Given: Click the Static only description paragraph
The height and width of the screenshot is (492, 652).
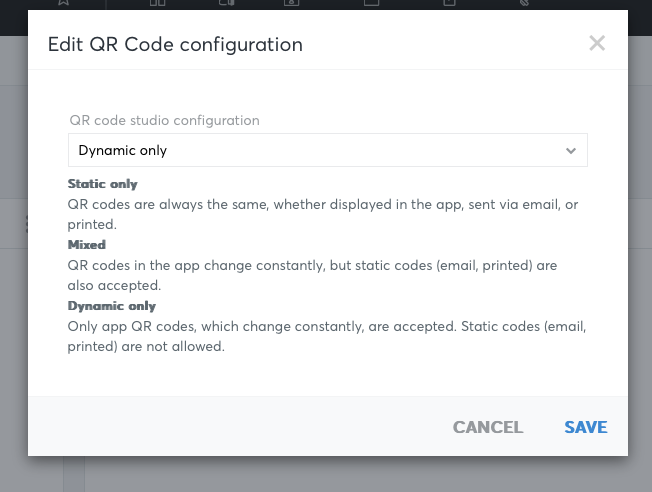Looking at the screenshot, I should click(323, 214).
